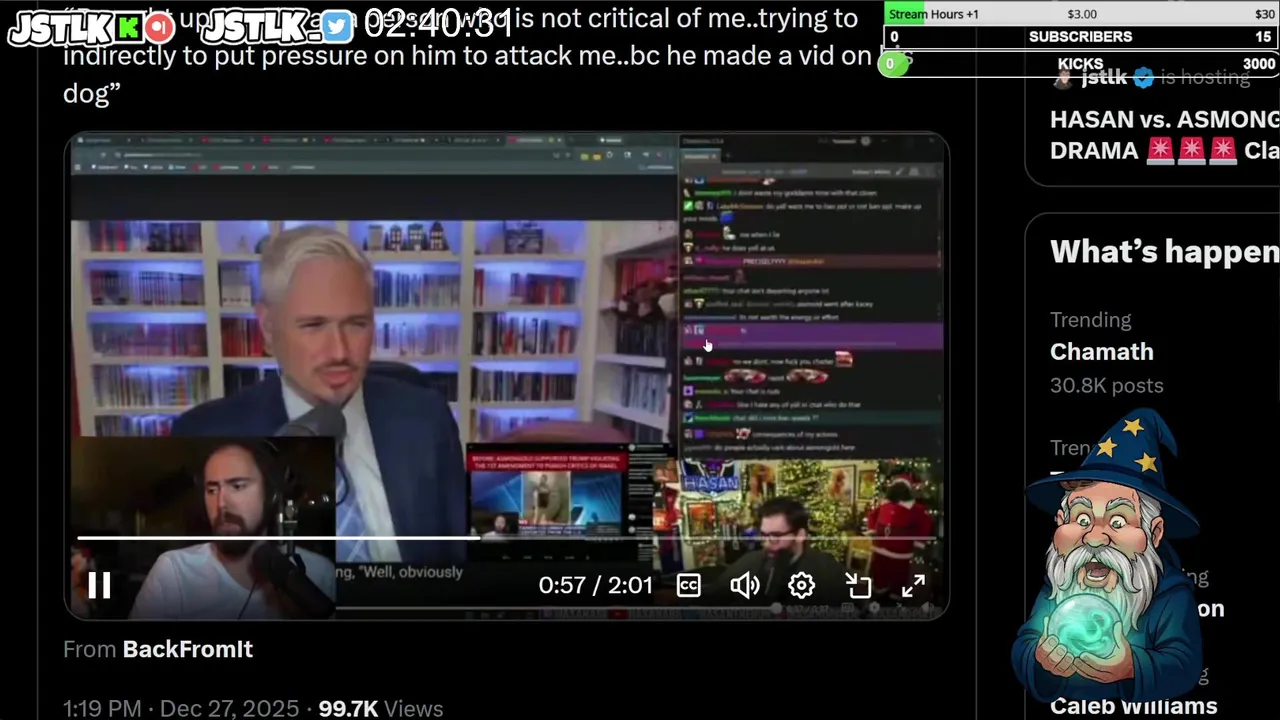Image resolution: width=1280 pixels, height=720 pixels.
Task: Click the 99.7K Views count
Action: pos(381,709)
